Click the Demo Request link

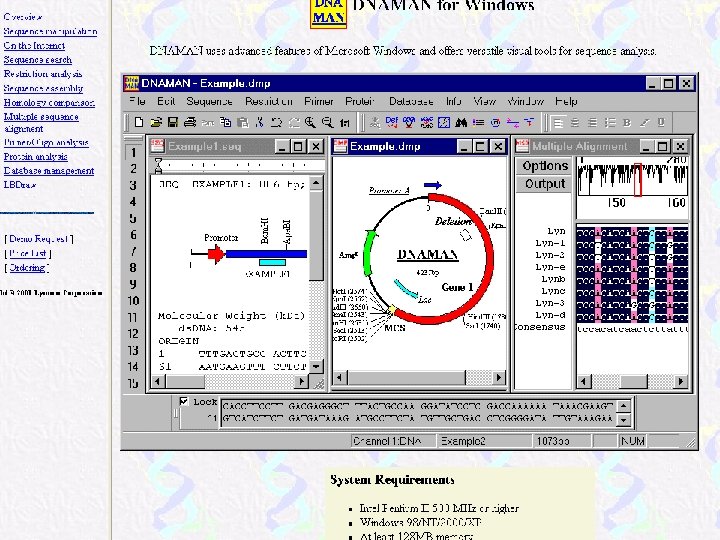point(39,239)
